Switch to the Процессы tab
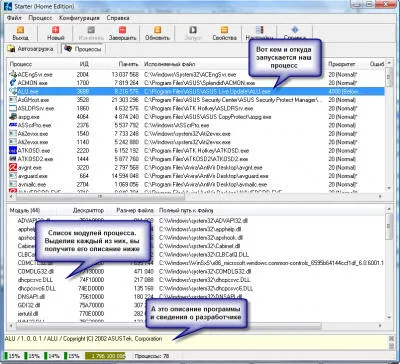400x364 pixels. pos(83,49)
